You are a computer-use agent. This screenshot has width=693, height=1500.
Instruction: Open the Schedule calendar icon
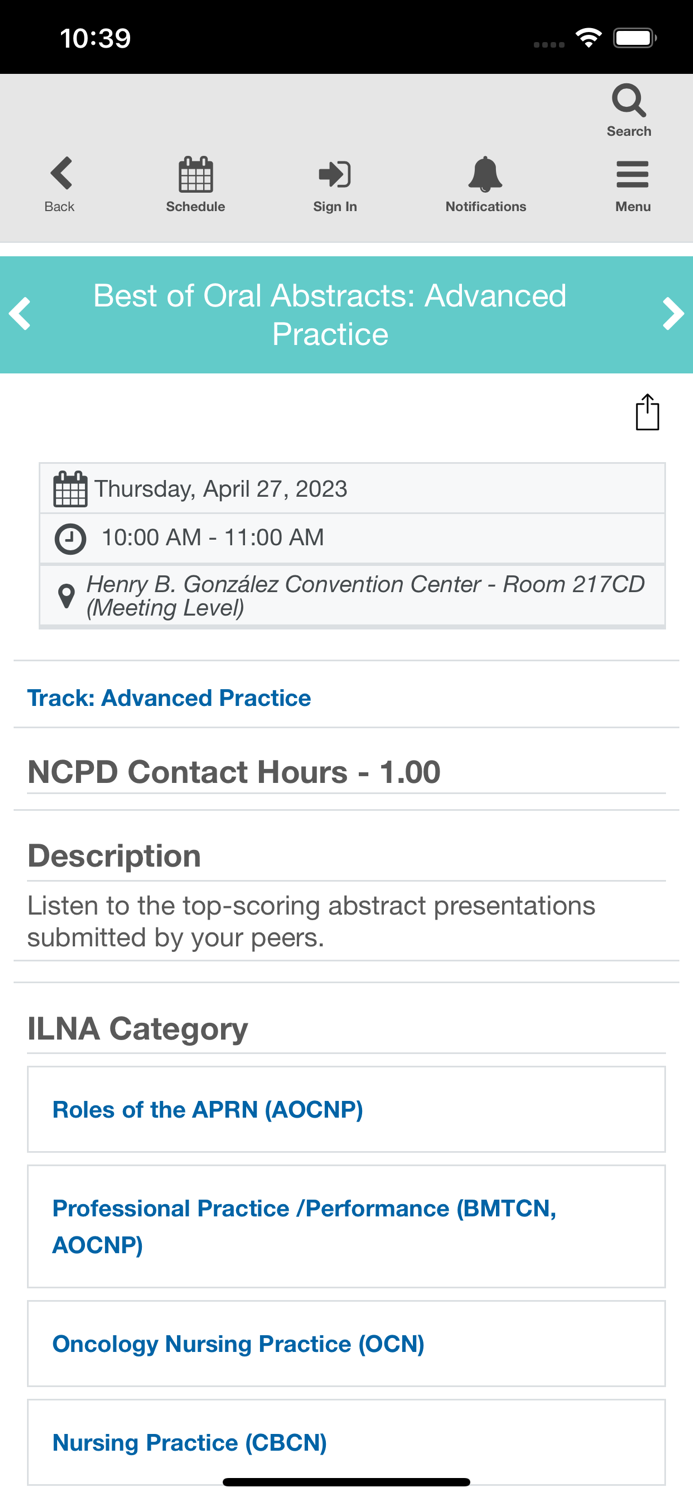click(195, 176)
